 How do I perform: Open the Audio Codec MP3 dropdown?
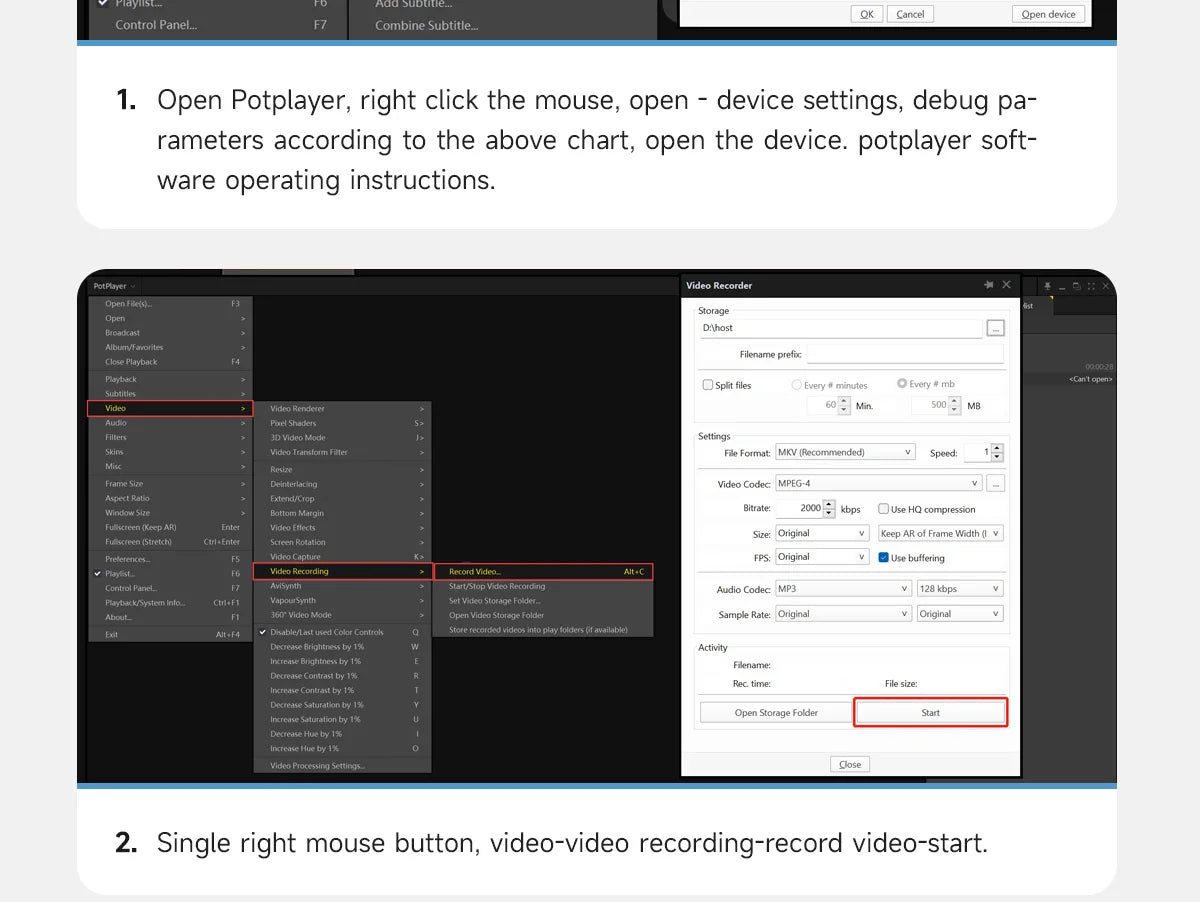(844, 589)
